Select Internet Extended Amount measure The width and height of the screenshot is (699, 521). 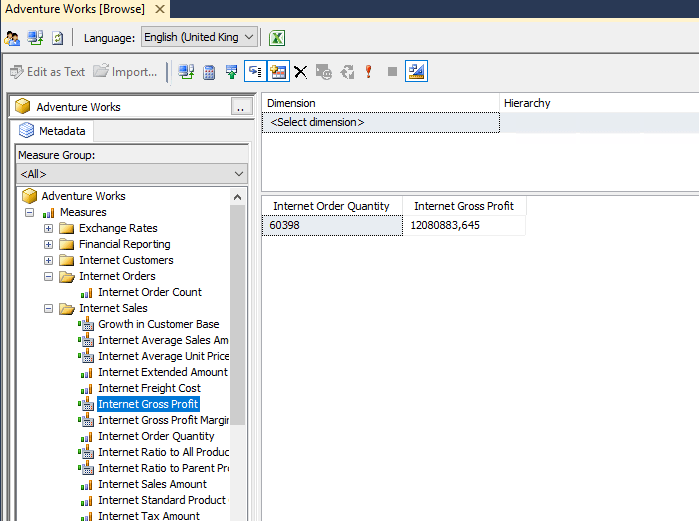tap(163, 373)
